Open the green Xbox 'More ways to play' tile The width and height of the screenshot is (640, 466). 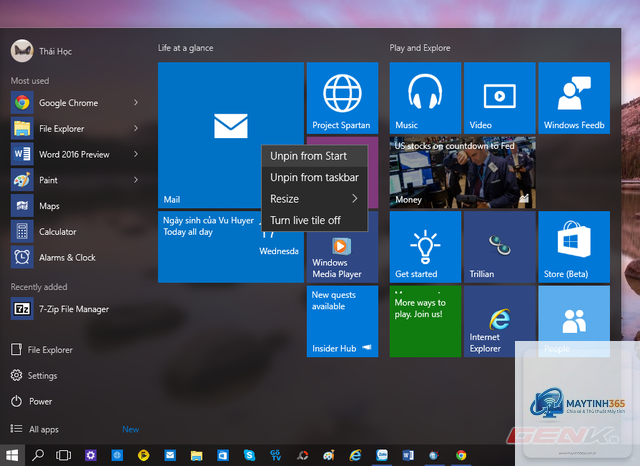425,321
